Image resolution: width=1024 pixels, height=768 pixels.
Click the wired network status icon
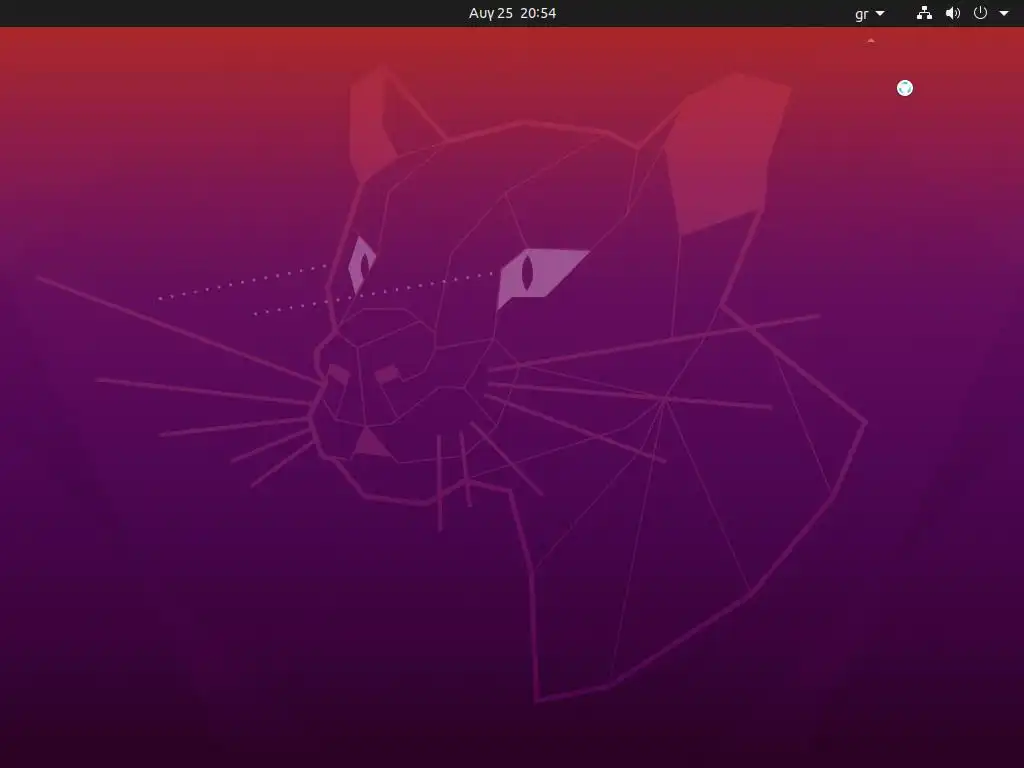tap(924, 13)
